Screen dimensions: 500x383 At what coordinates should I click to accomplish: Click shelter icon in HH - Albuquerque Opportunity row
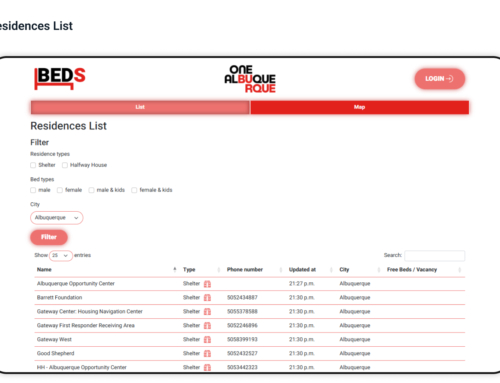207,367
